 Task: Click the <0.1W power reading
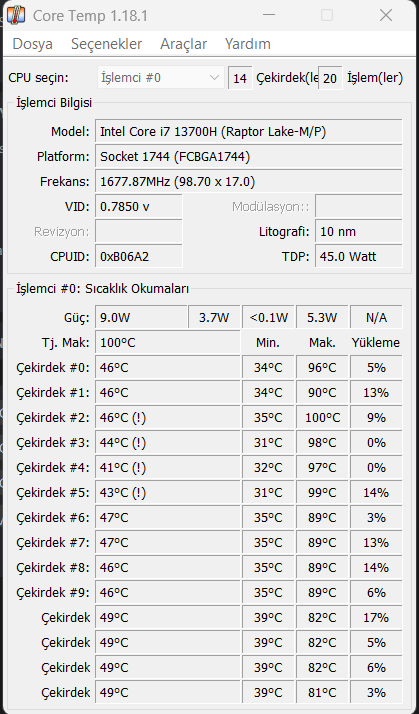pyautogui.click(x=268, y=317)
